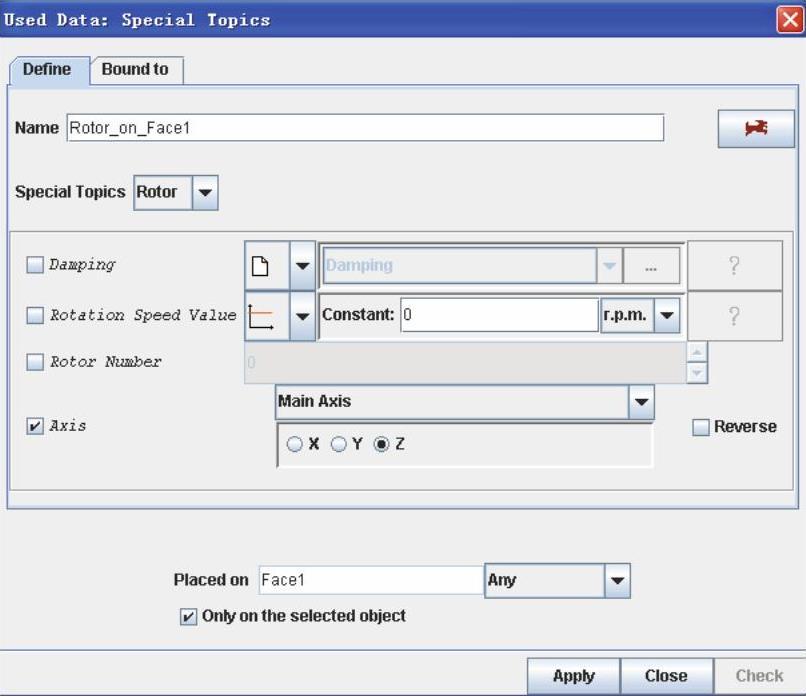Select the X axis radio button
Image resolution: width=806 pixels, height=696 pixels.
click(x=294, y=445)
